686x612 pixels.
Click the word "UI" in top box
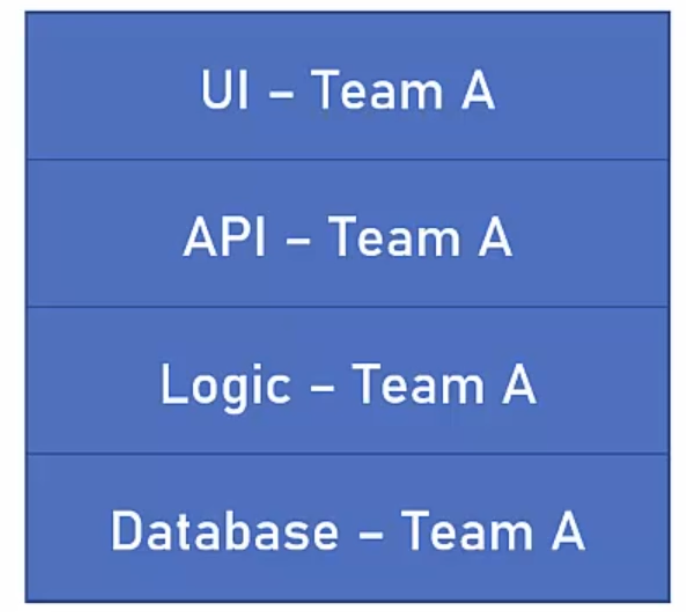click(x=225, y=90)
